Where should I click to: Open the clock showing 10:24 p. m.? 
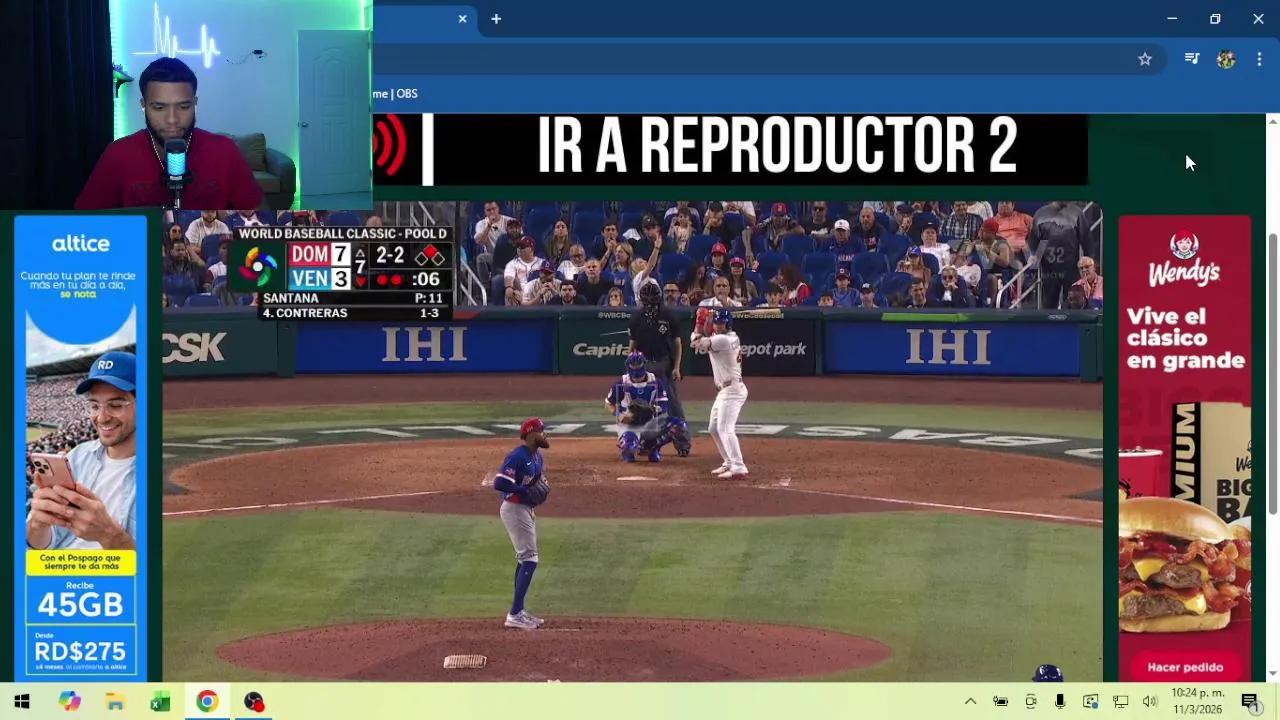pos(1198,702)
